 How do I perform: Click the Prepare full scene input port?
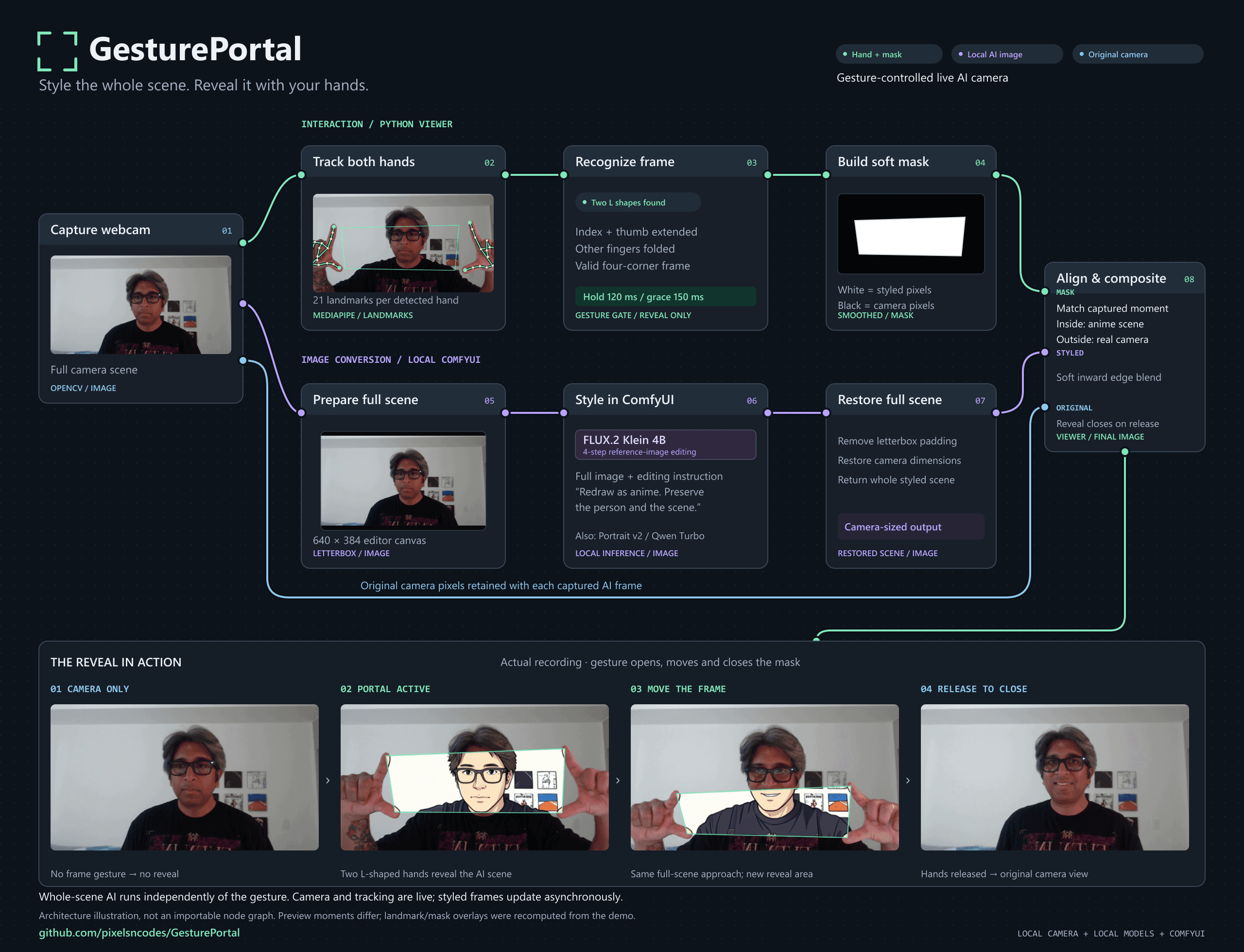coord(301,413)
